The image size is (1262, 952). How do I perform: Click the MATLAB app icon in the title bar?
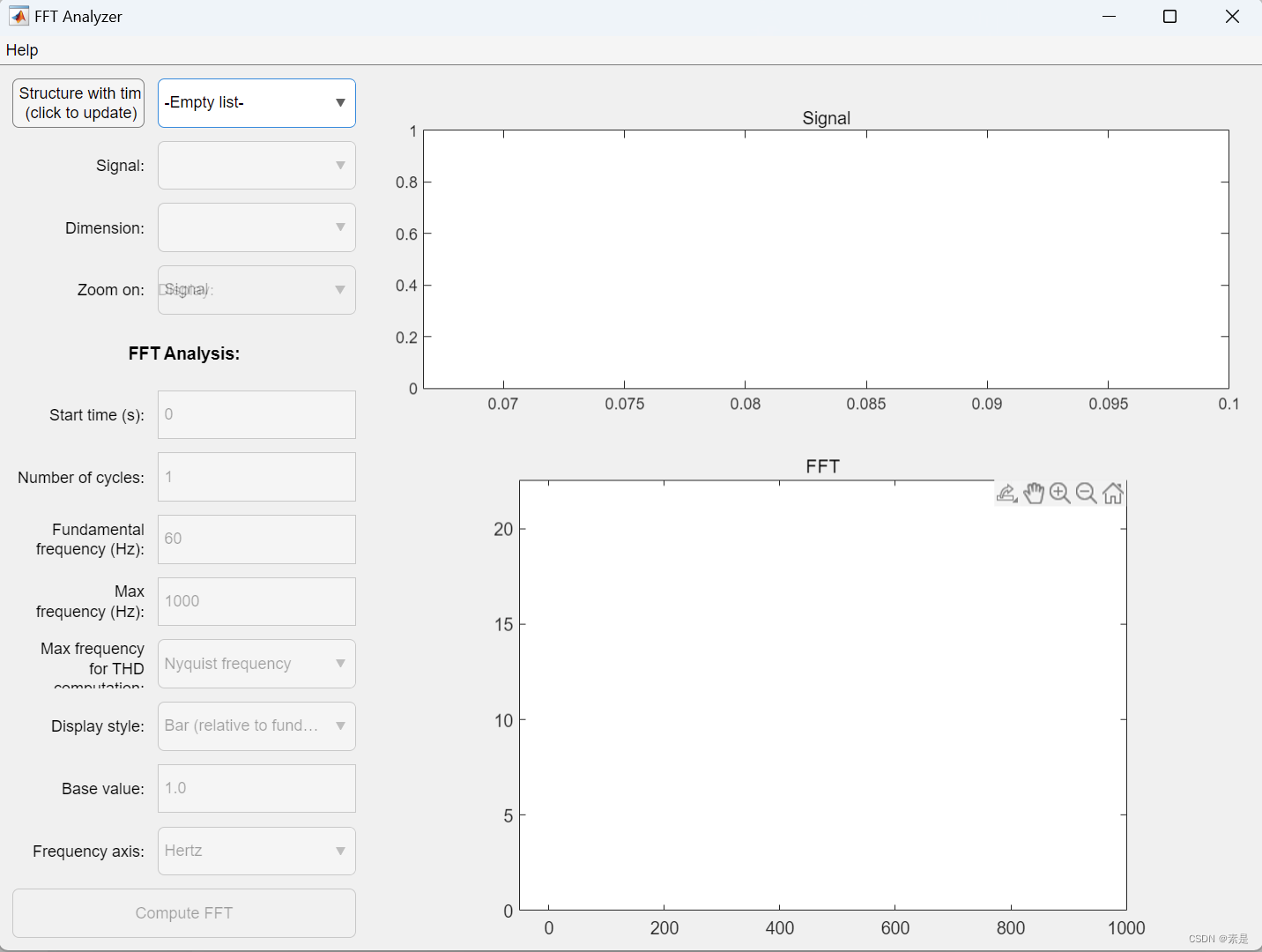coord(19,15)
